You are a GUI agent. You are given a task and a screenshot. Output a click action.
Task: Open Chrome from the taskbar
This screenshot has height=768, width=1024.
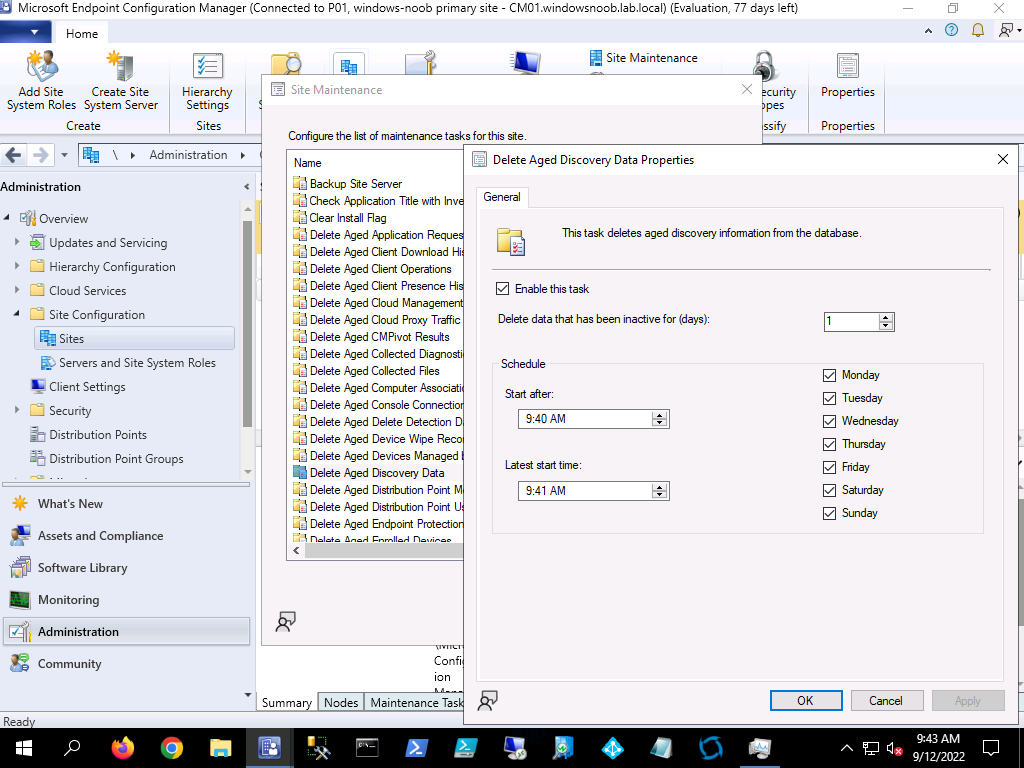(172, 748)
